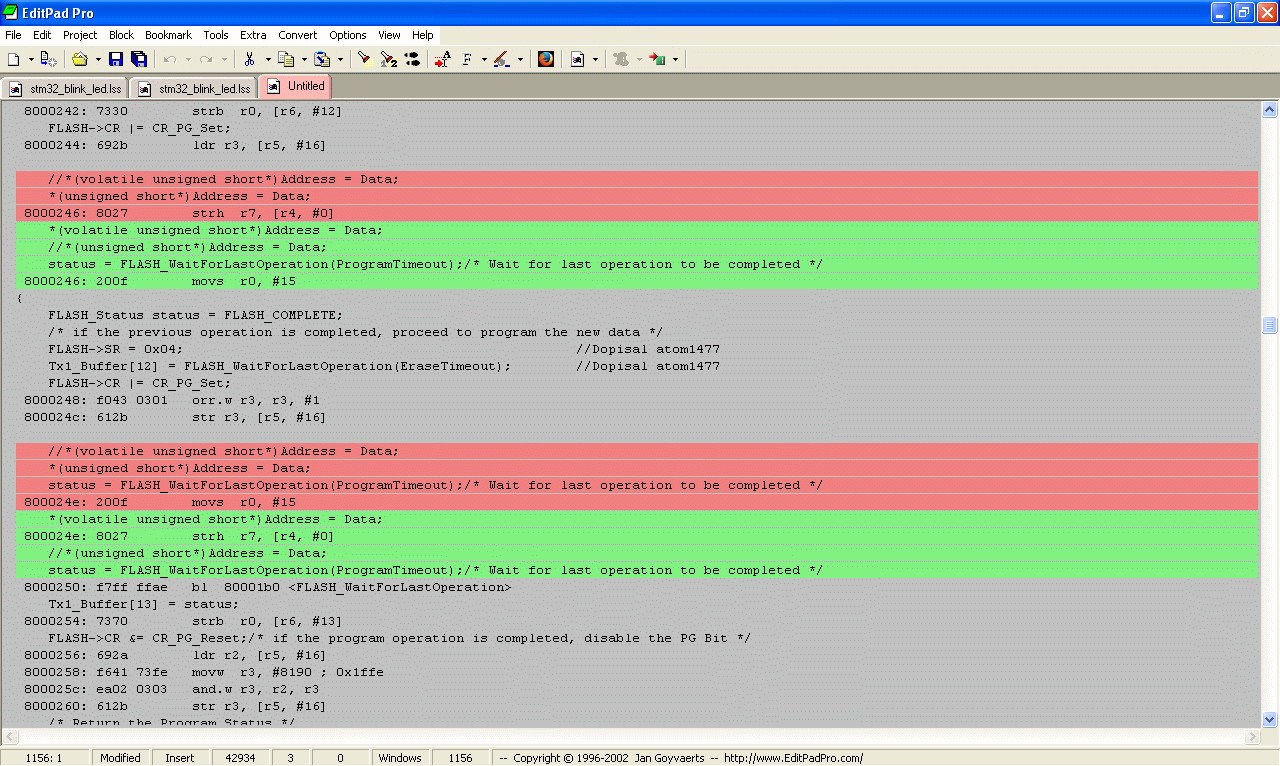Create a new file with the New icon

point(14,60)
